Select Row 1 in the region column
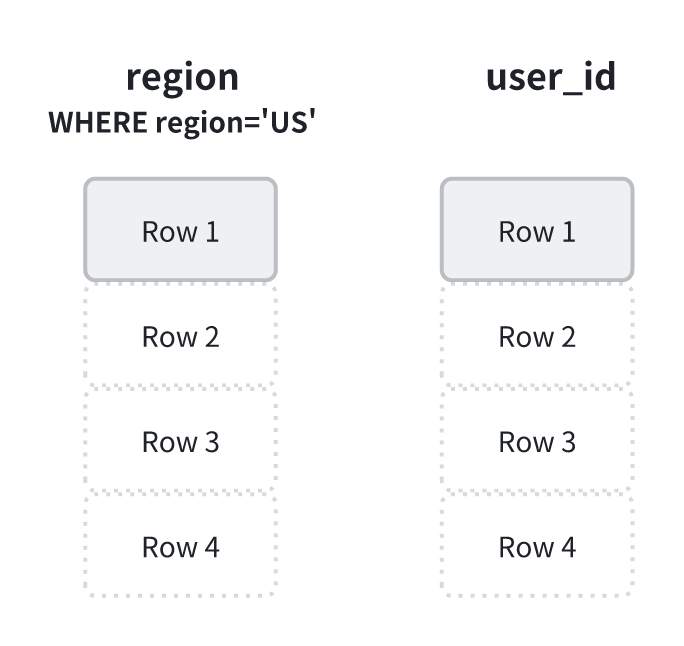The height and width of the screenshot is (646, 684). [x=180, y=231]
